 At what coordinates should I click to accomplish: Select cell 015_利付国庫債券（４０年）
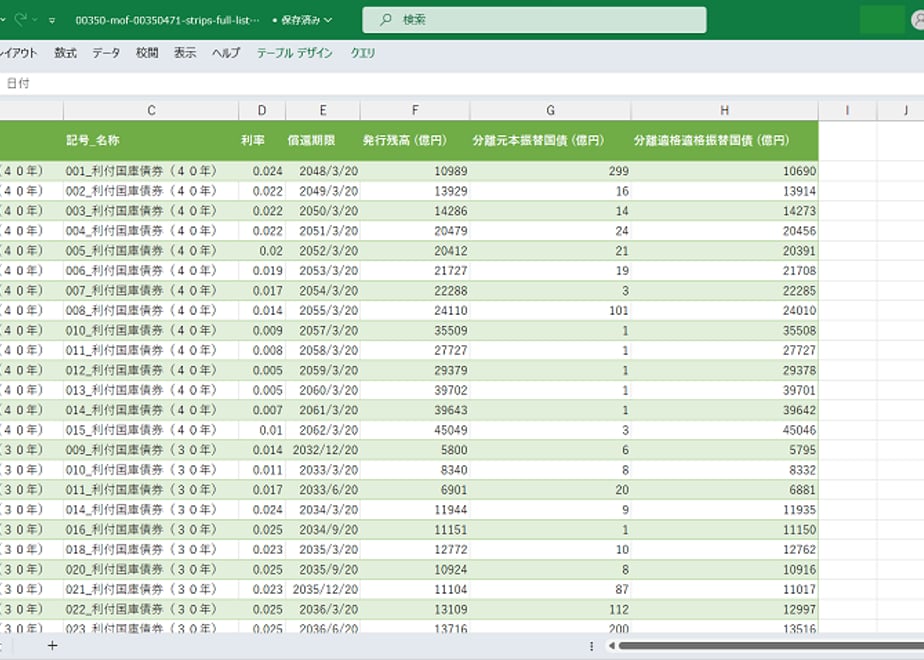point(151,430)
